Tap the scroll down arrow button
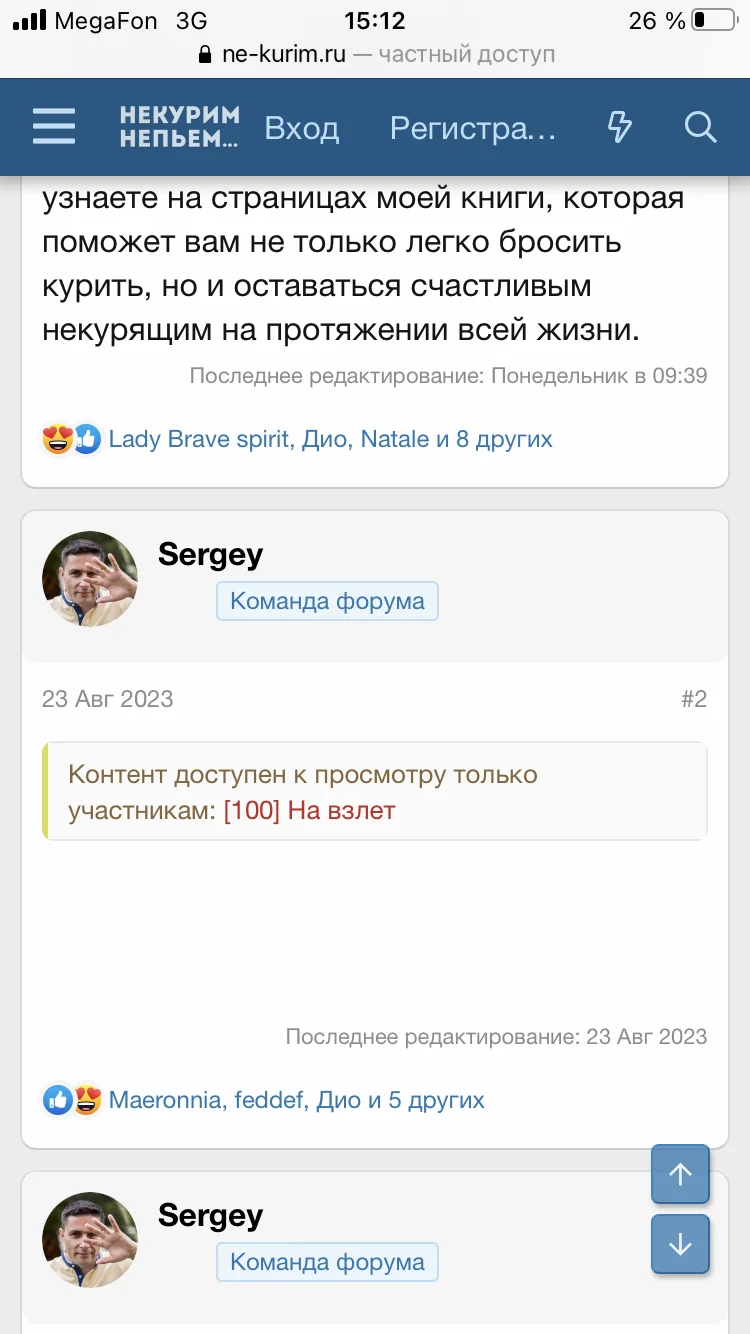Viewport: 750px width, 1334px height. [x=680, y=1244]
